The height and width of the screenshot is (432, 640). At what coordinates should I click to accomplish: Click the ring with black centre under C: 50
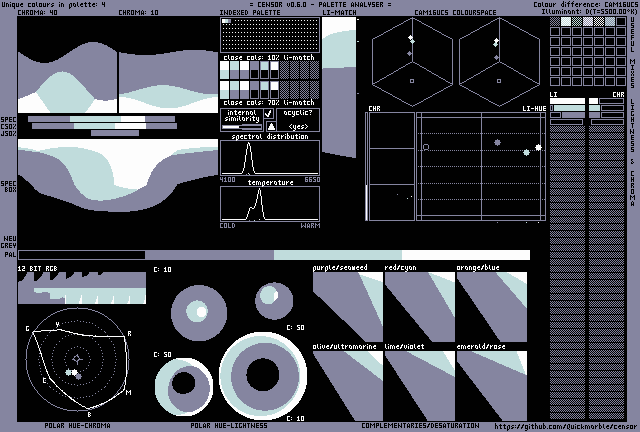click(184, 387)
